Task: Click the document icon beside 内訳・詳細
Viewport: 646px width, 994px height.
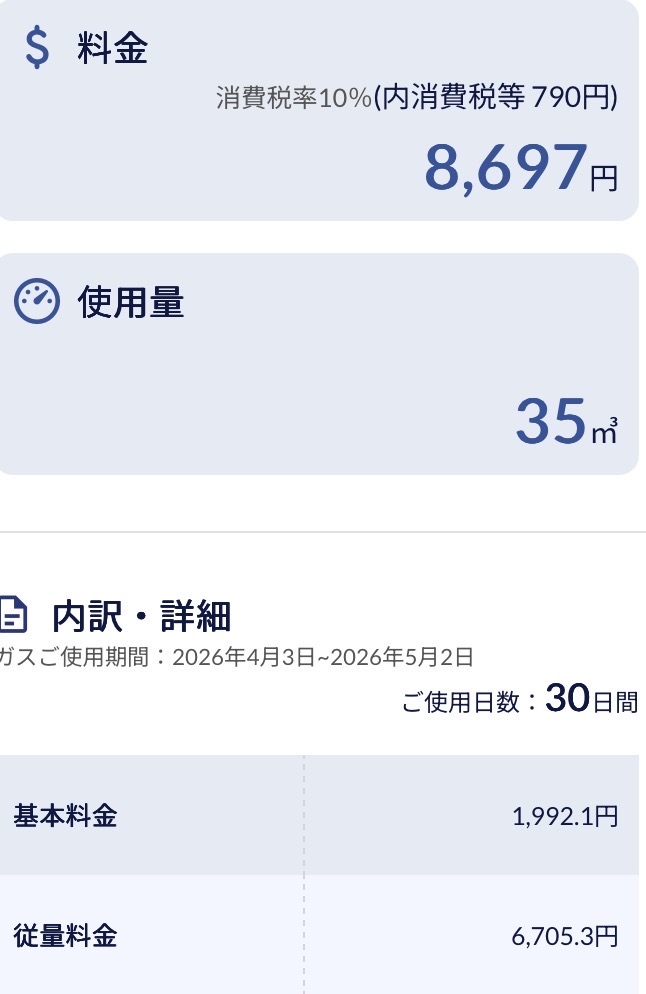Action: click(x=13, y=614)
